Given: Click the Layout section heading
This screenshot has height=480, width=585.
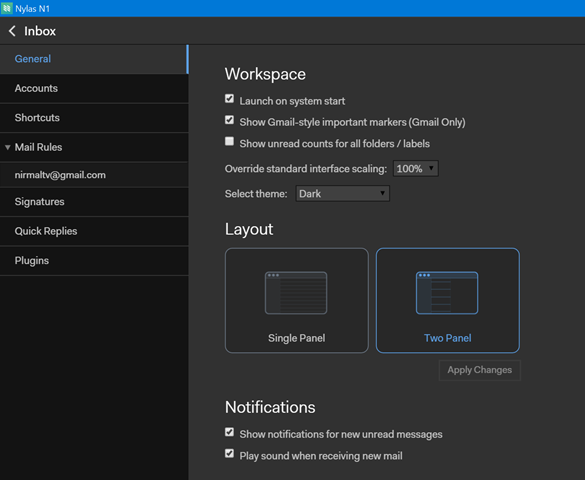Looking at the screenshot, I should pos(249,229).
